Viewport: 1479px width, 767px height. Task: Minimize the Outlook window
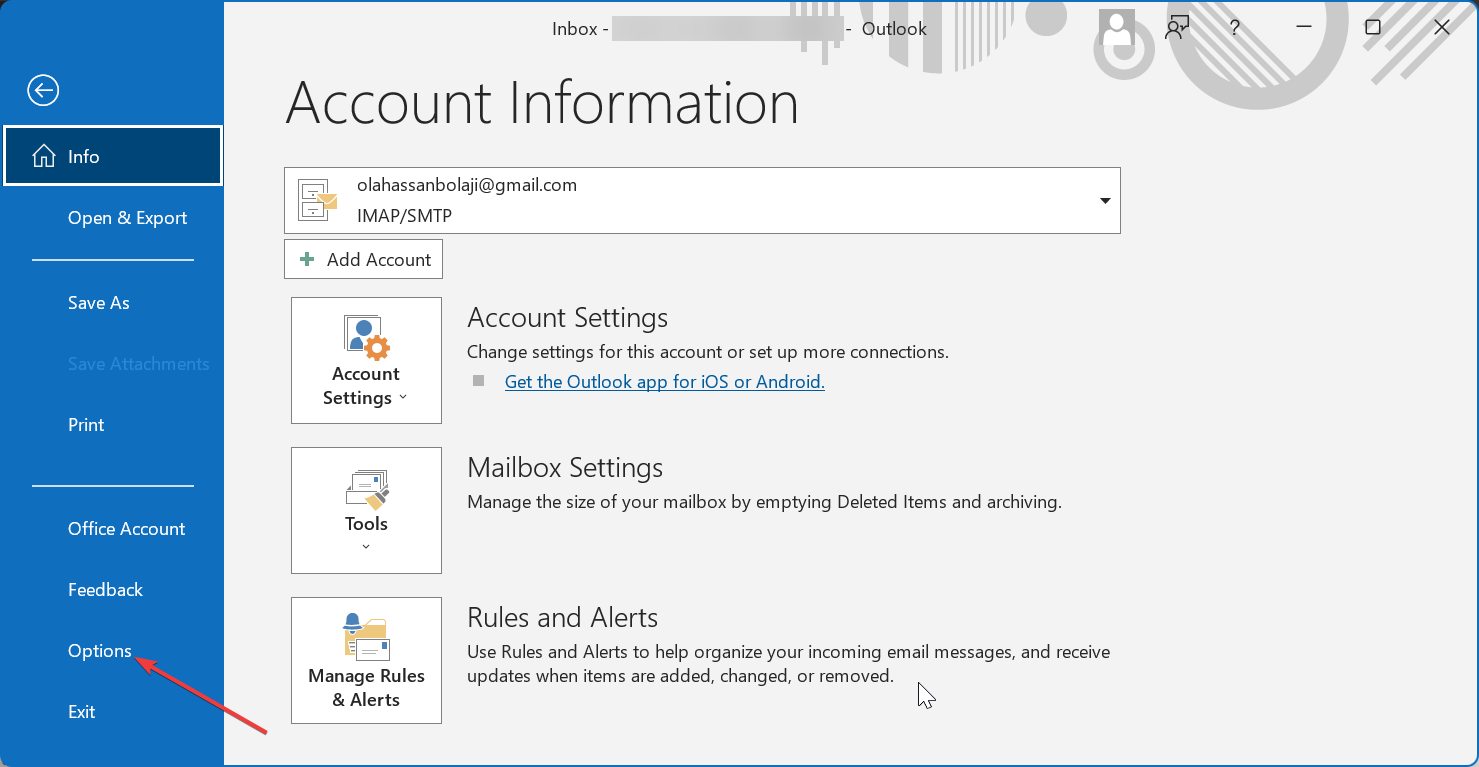click(x=1304, y=28)
